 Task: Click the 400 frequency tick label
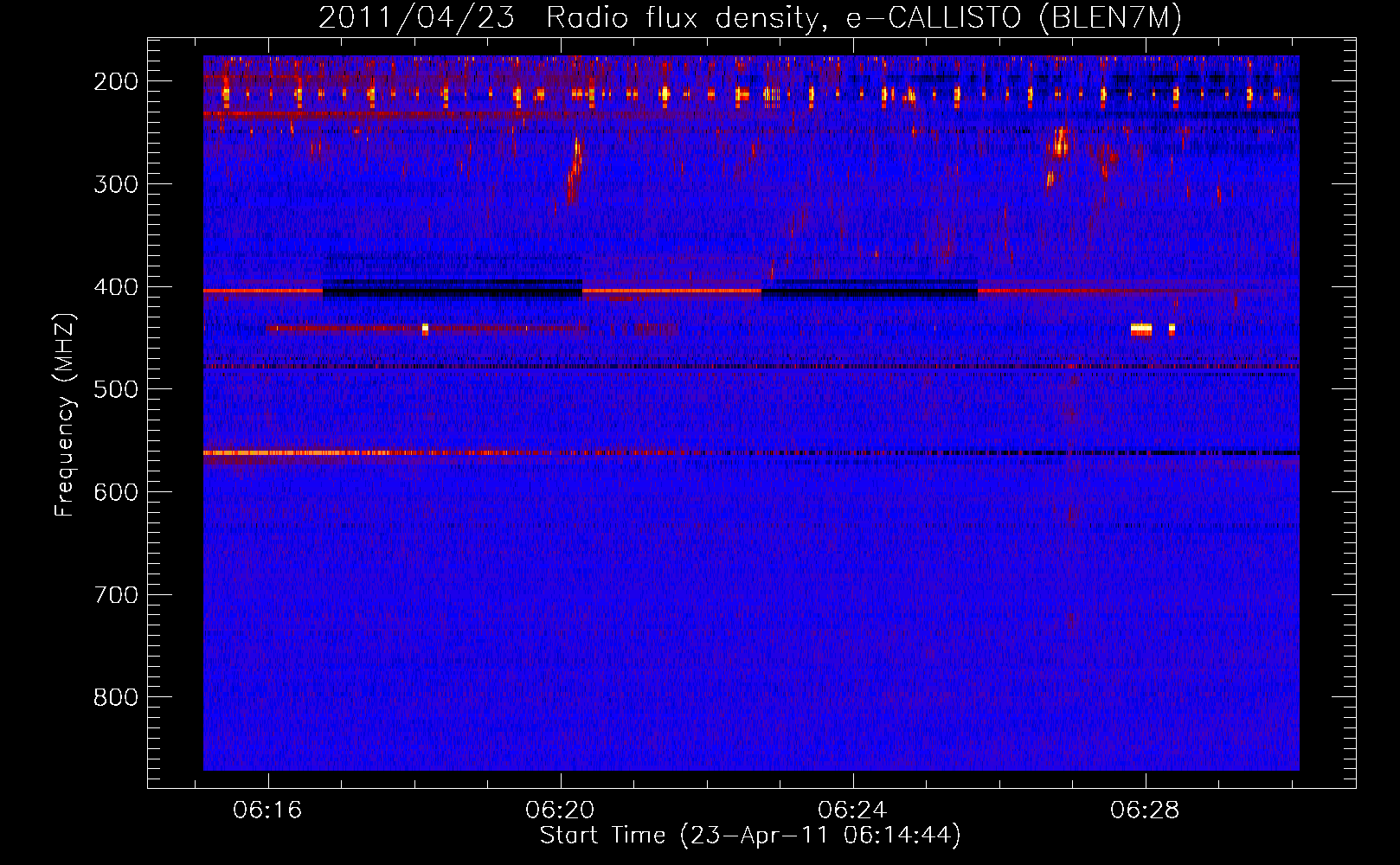(x=116, y=287)
